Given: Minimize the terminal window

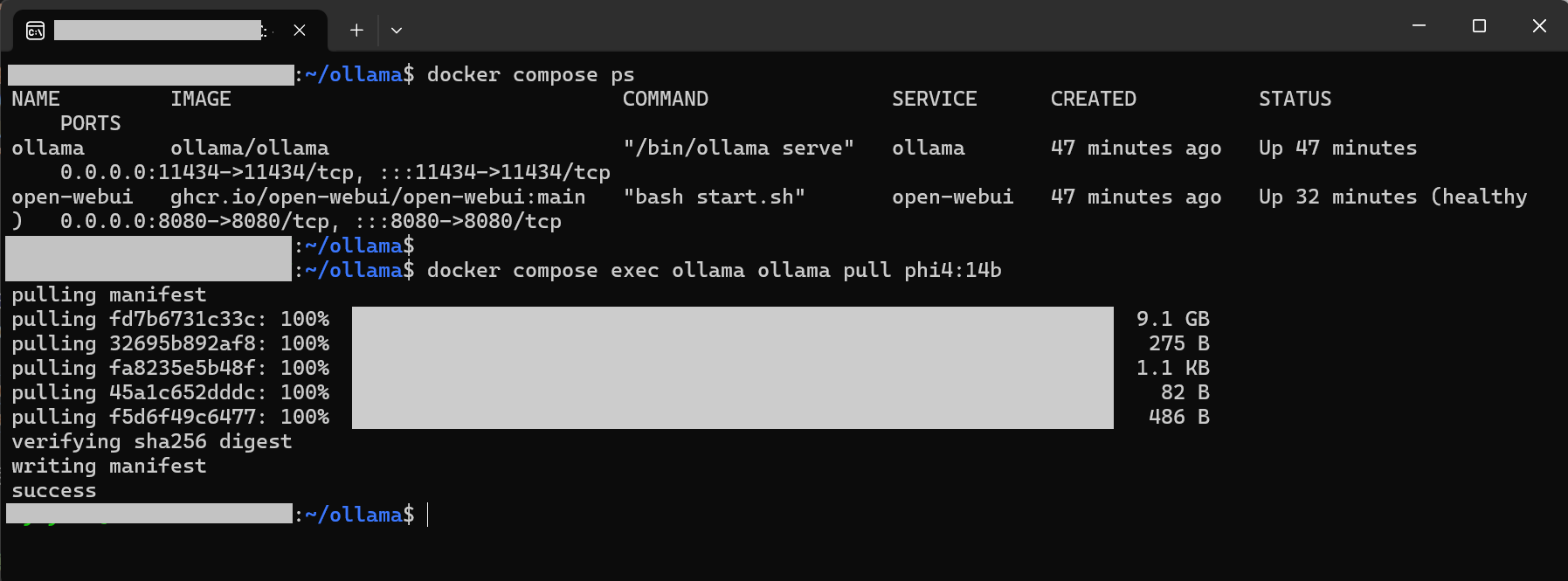Looking at the screenshot, I should click(x=1419, y=26).
